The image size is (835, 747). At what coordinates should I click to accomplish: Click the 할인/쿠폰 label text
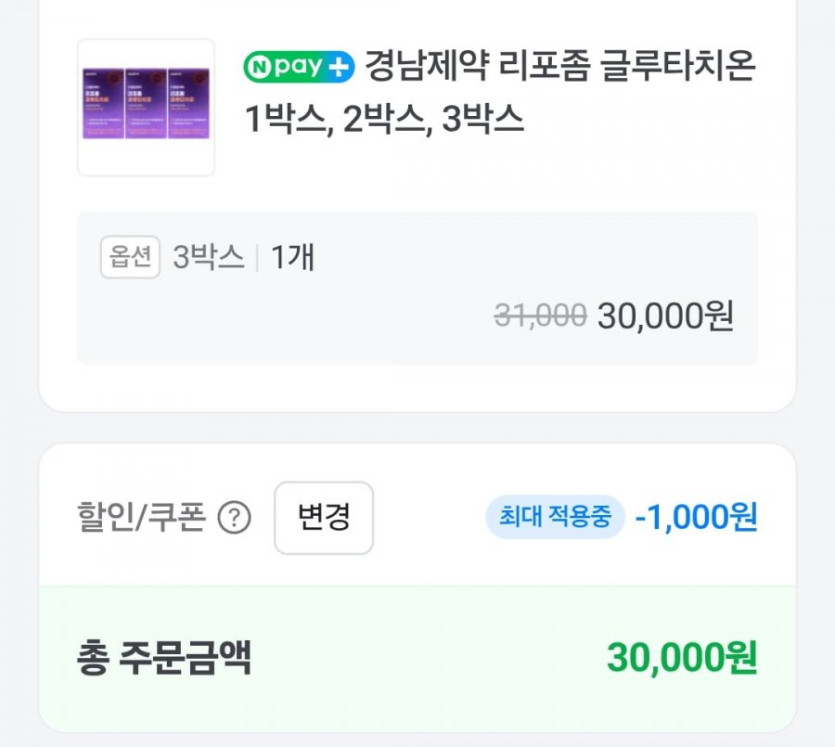pos(141,518)
